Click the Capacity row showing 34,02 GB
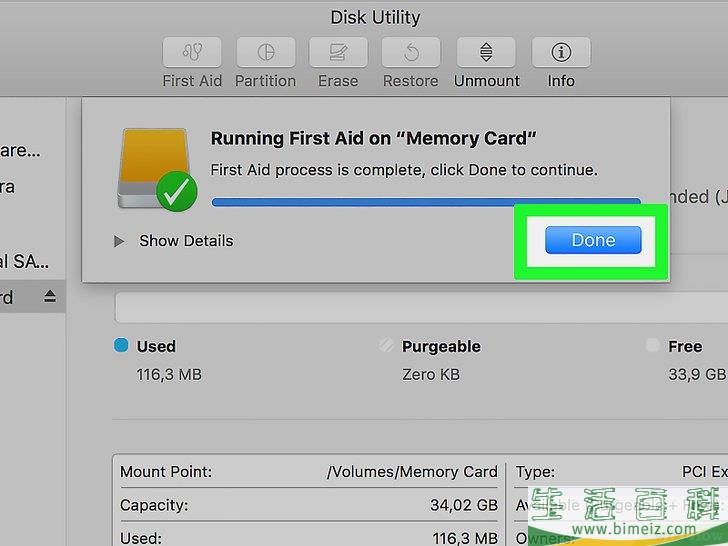This screenshot has width=728, height=546. pyautogui.click(x=309, y=505)
